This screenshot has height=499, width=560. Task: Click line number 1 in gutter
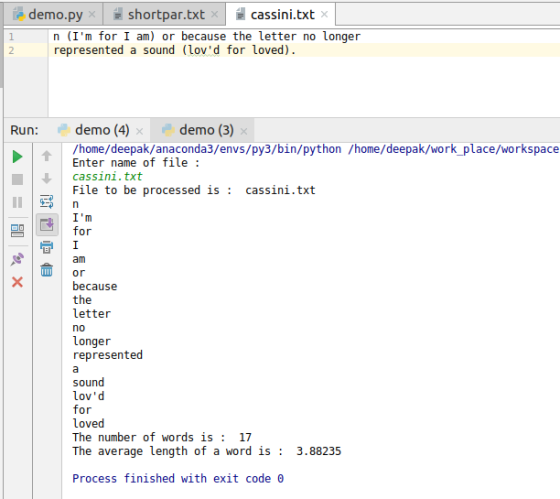pos(11,36)
